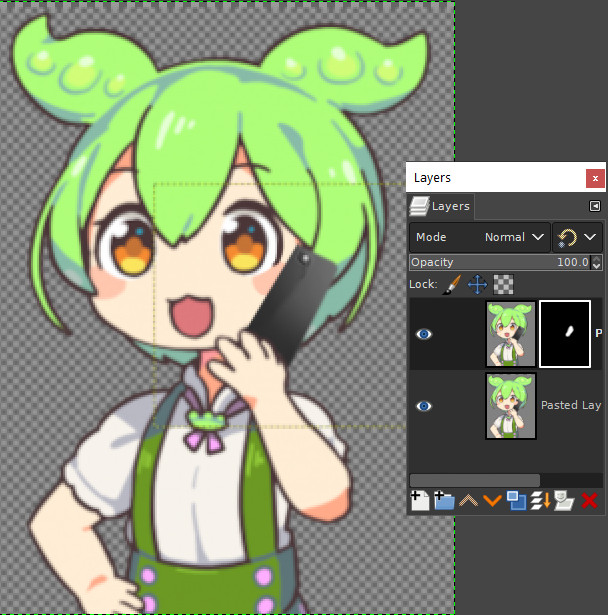Select the Pasted Layer thumbnail

point(511,406)
